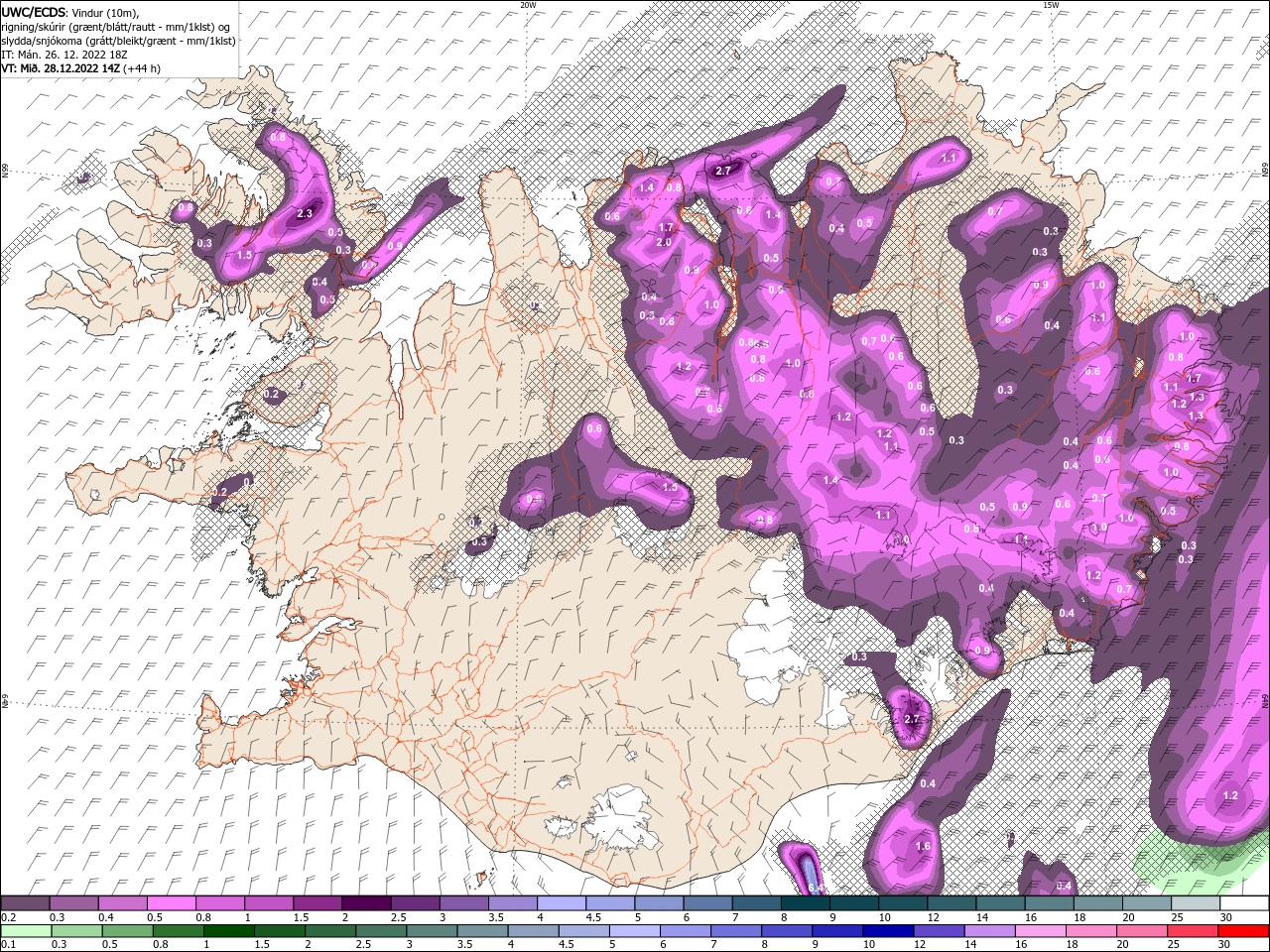Viewport: 1270px width, 952px height.
Task: Pick the upper legend swatch starting at 9
Action: tap(852, 903)
